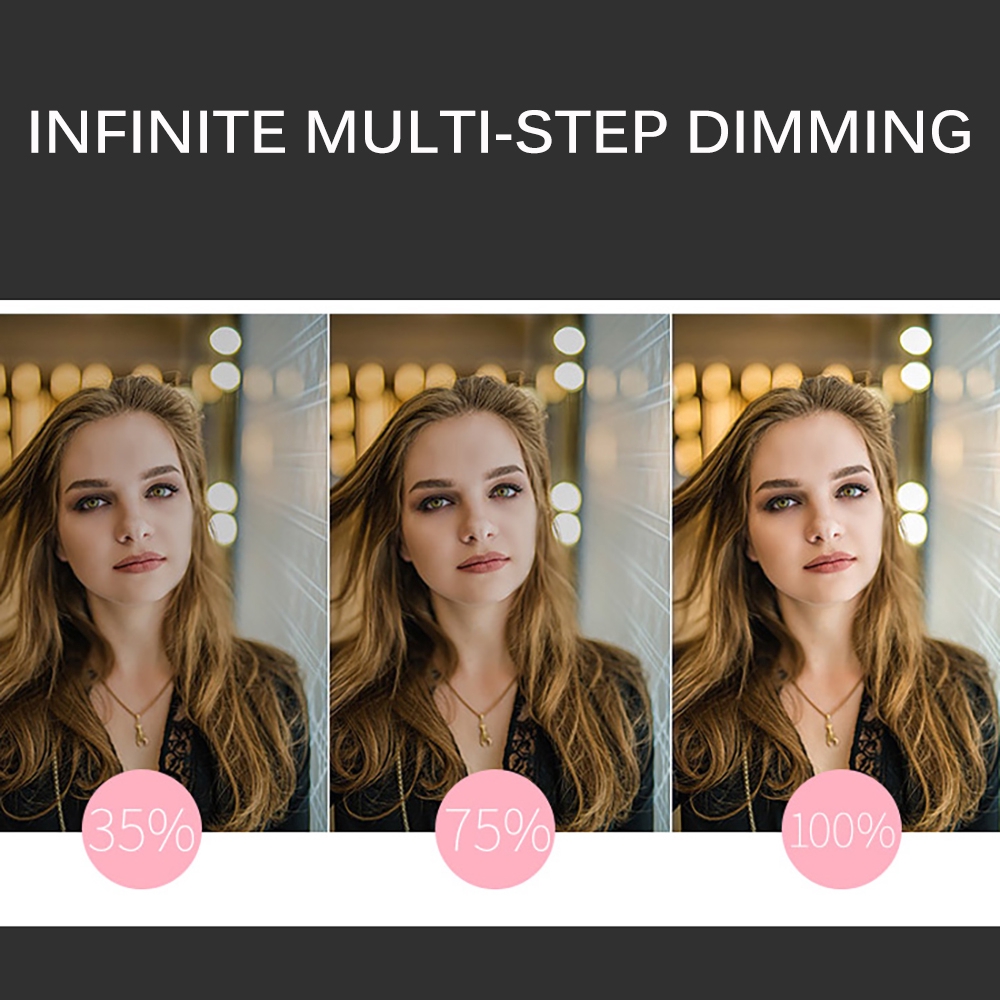The image size is (1000, 1000).
Task: Click the lower white bokeh light pair in the 75% photo
Action: pyautogui.click(x=566, y=513)
